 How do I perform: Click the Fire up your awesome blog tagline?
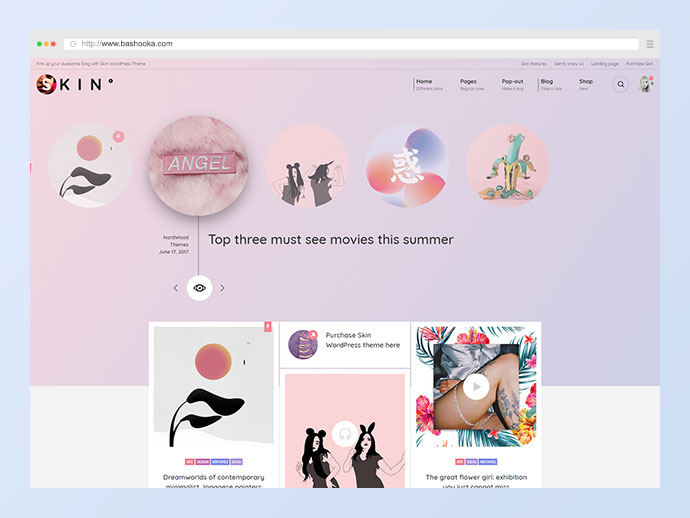point(91,64)
